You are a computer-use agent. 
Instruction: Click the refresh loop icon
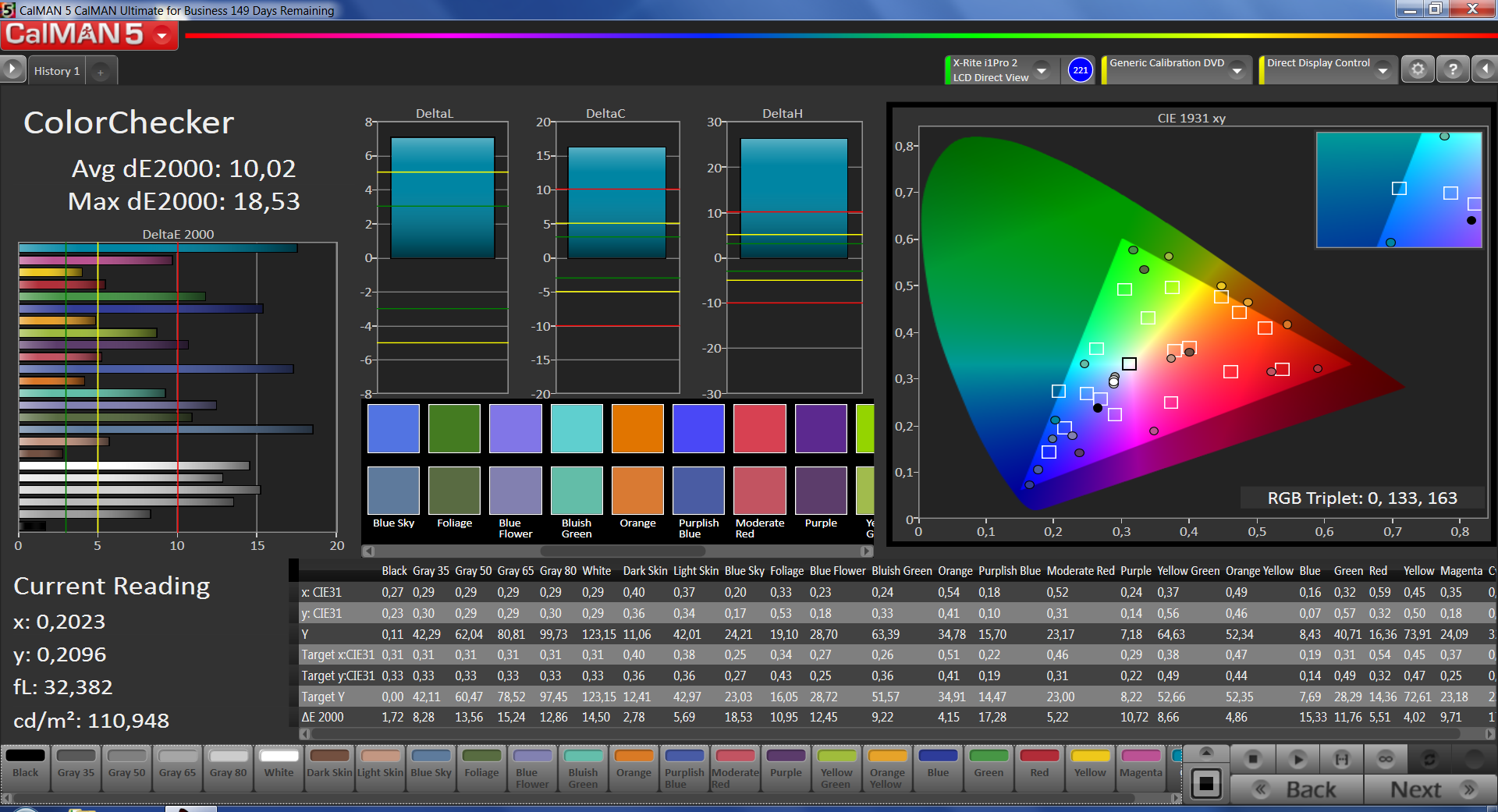click(x=1429, y=759)
